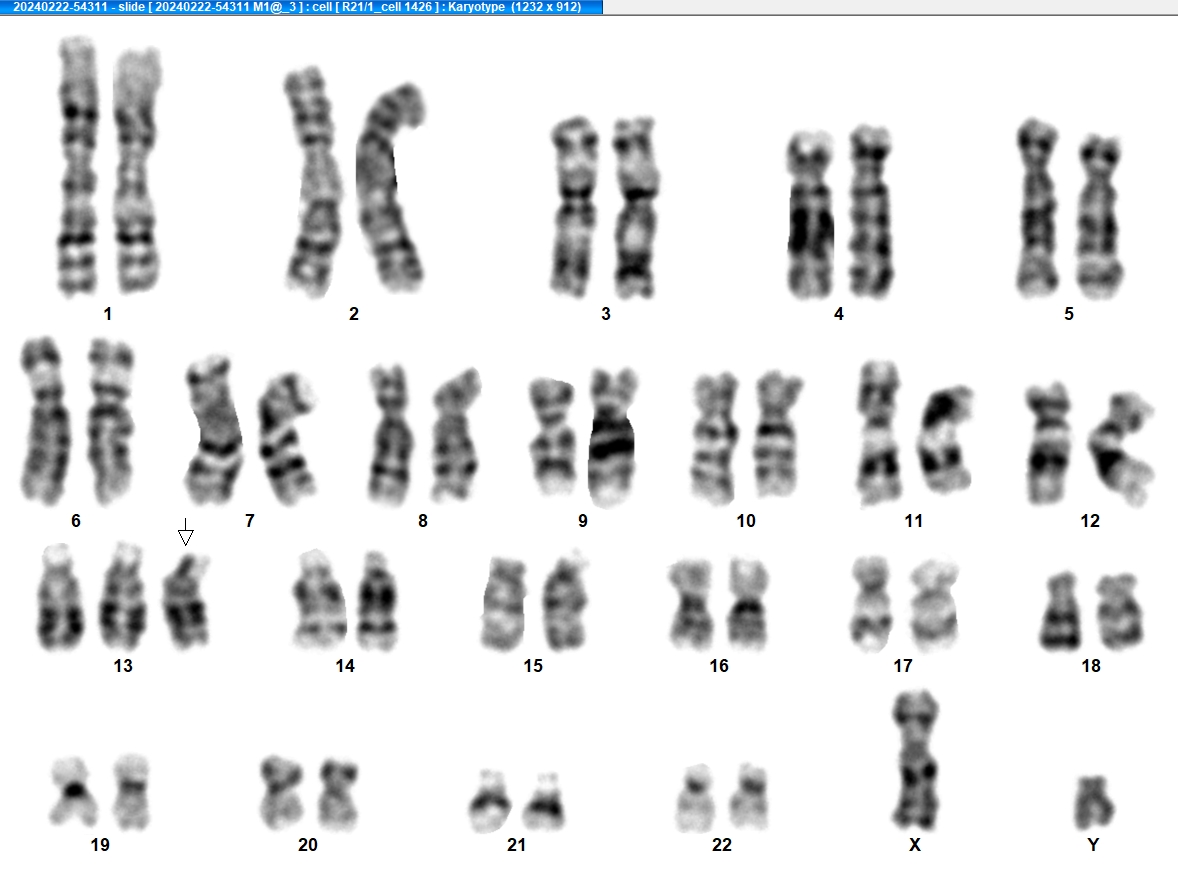Click the Karyotype window title bar
This screenshot has height=896, width=1178.
click(x=301, y=7)
